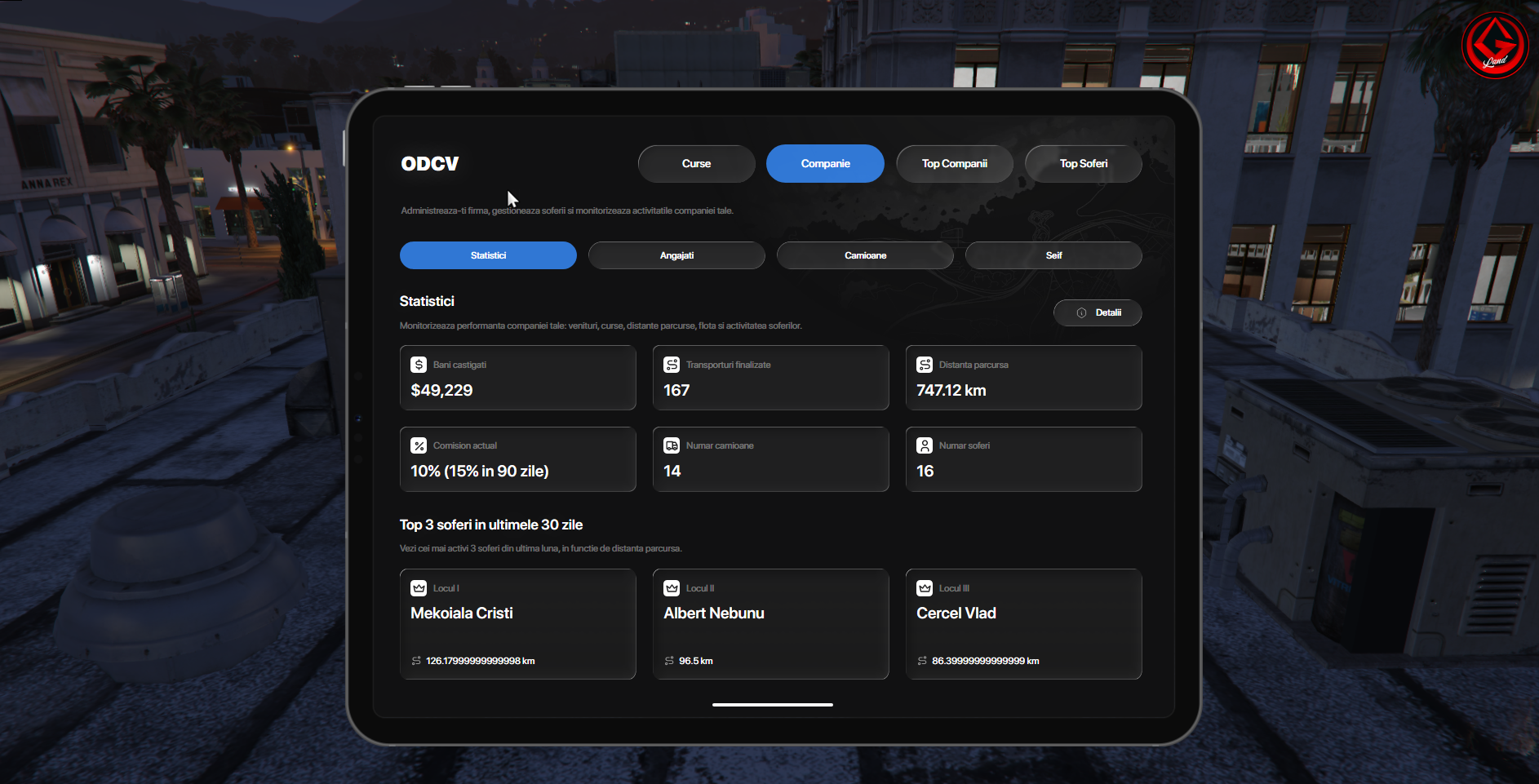Image resolution: width=1539 pixels, height=784 pixels.
Task: Switch to Angajati sub-tab
Action: (676, 255)
